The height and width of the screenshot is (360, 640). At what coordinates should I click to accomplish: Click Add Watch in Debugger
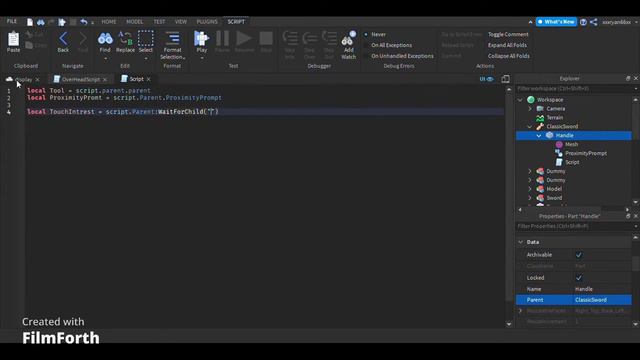pyautogui.click(x=349, y=45)
